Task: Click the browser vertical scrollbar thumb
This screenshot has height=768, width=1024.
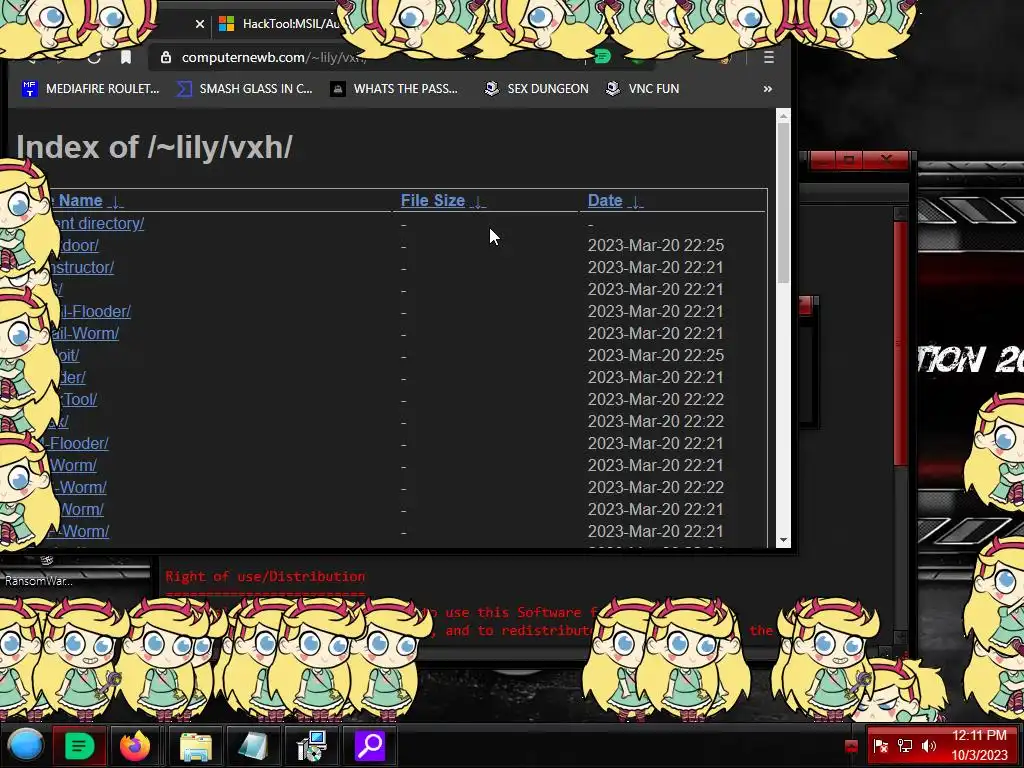Action: [783, 202]
